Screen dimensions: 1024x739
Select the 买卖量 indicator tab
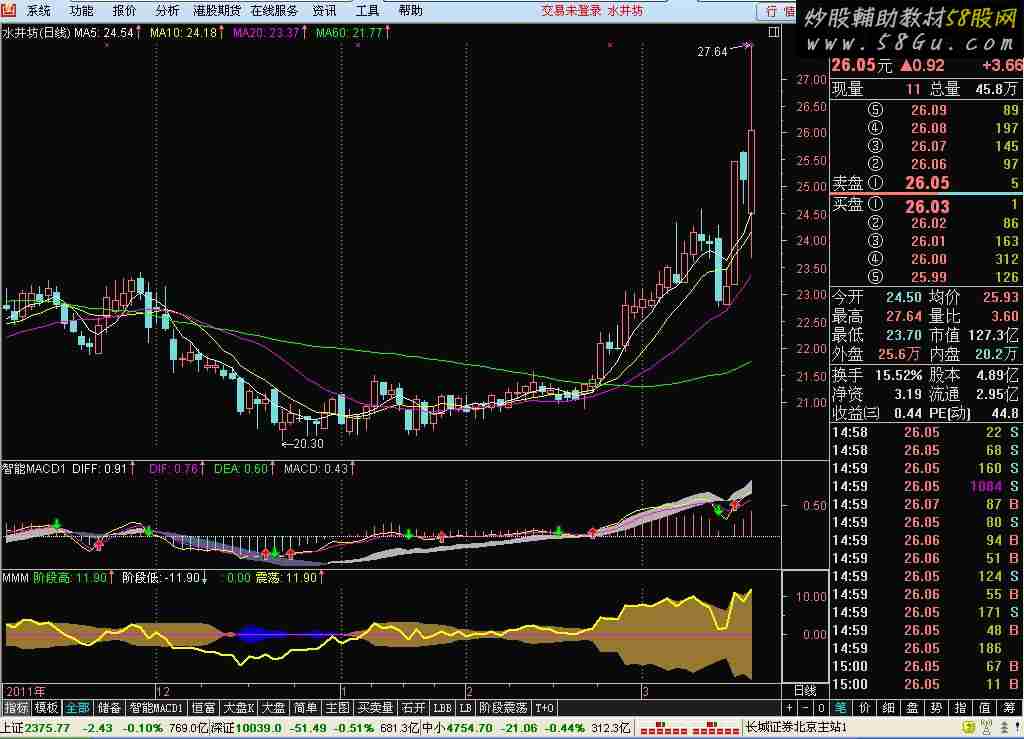[376, 708]
